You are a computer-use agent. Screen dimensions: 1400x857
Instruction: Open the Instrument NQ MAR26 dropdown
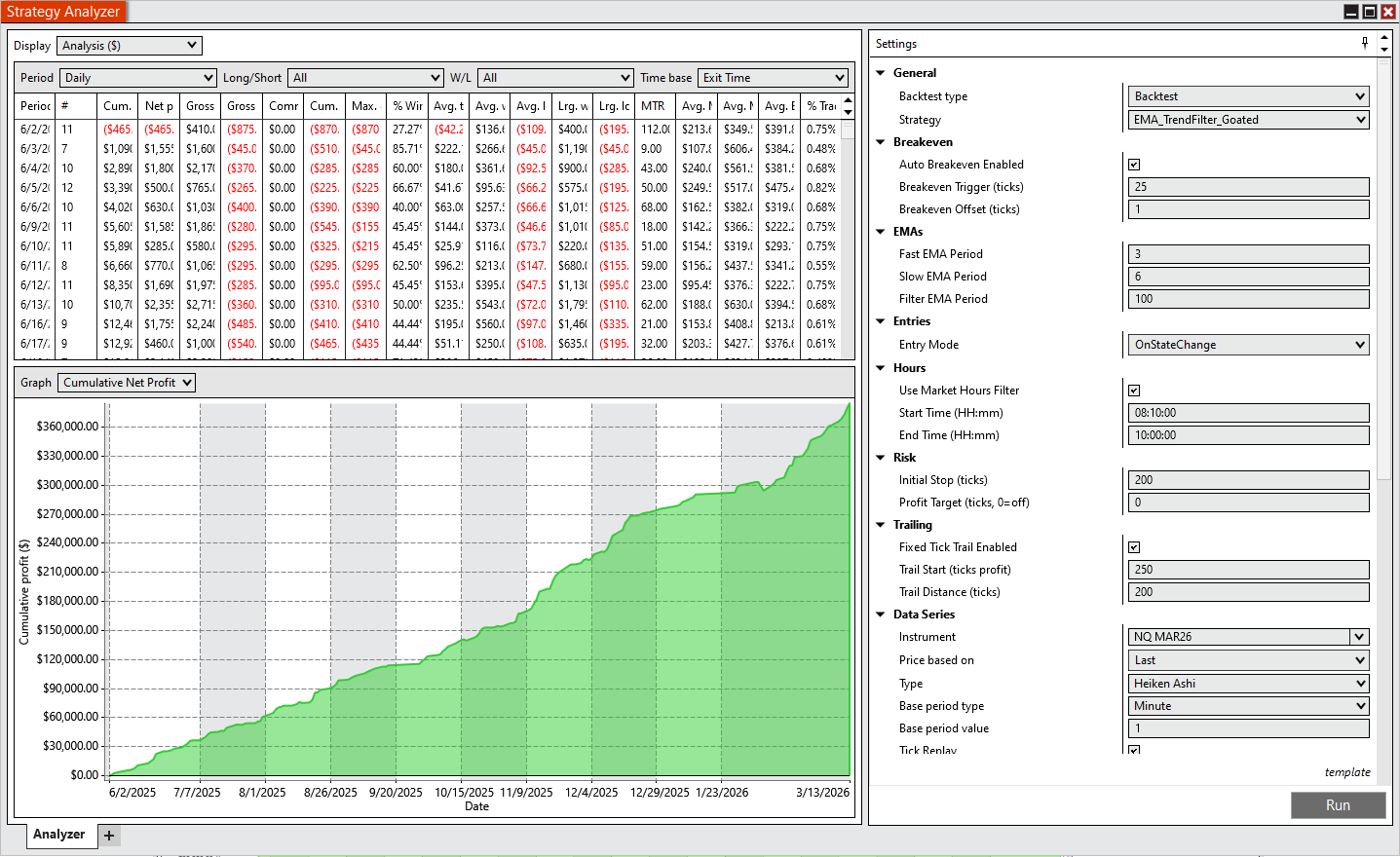(1248, 637)
